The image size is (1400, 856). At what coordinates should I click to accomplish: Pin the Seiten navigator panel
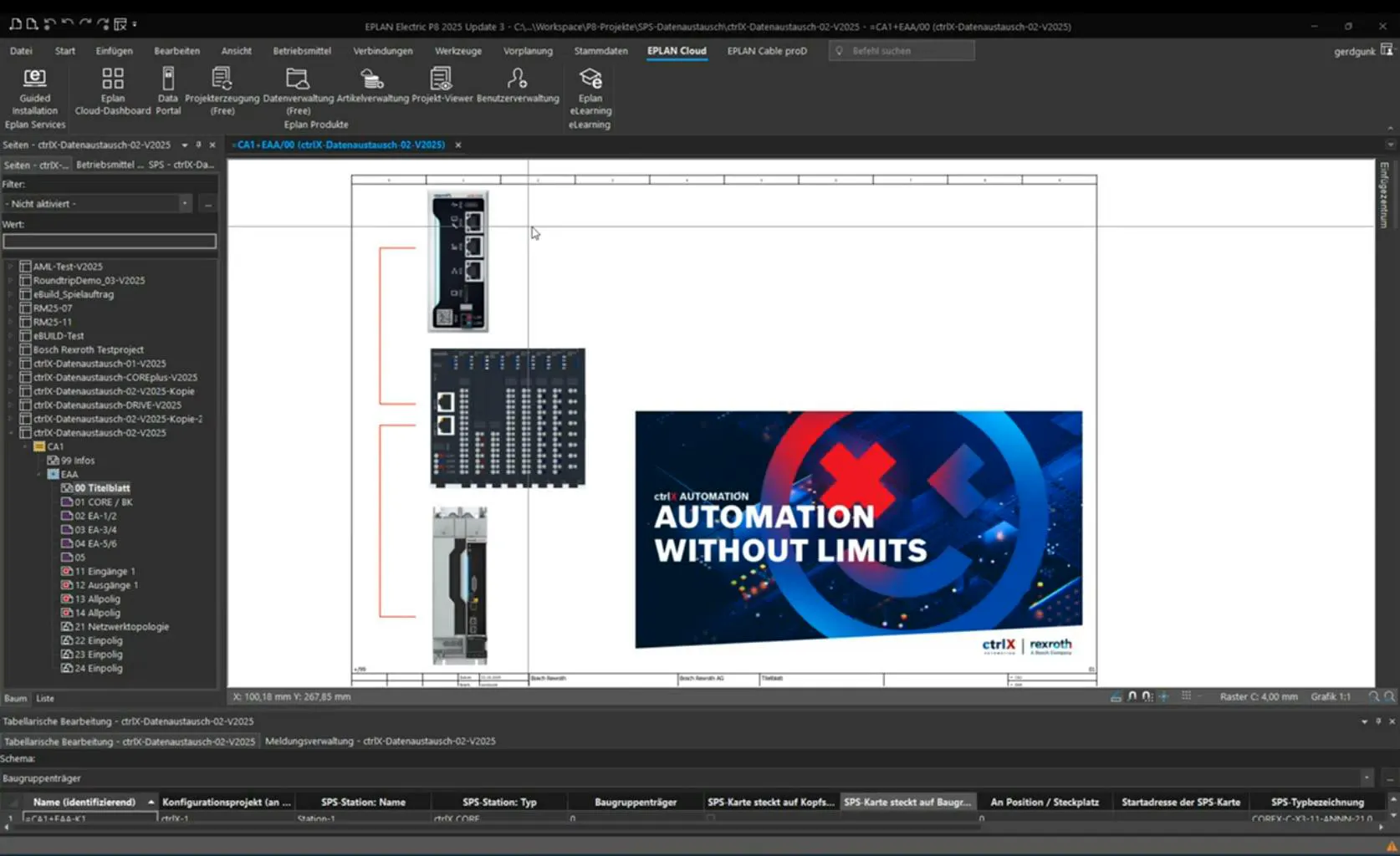(198, 145)
